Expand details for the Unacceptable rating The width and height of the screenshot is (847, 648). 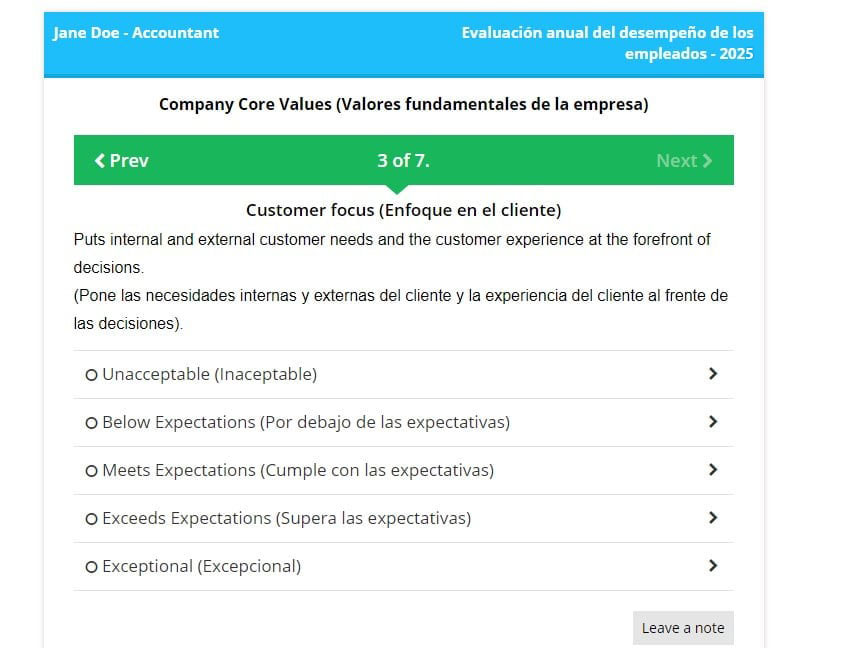coord(713,373)
